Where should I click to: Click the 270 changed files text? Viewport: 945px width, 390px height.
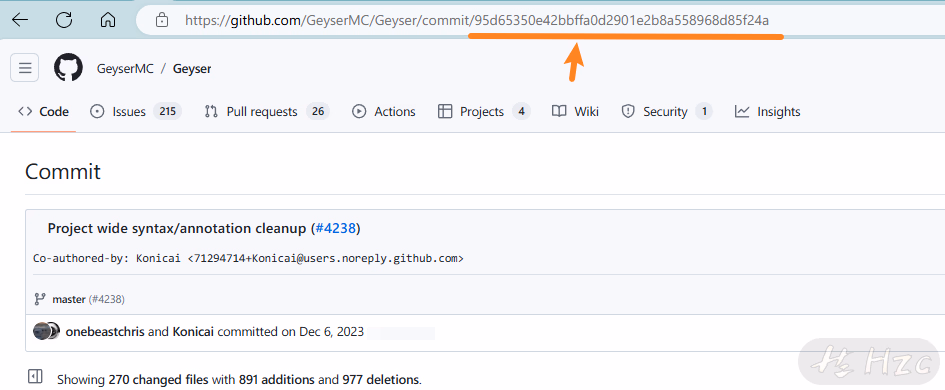point(159,380)
